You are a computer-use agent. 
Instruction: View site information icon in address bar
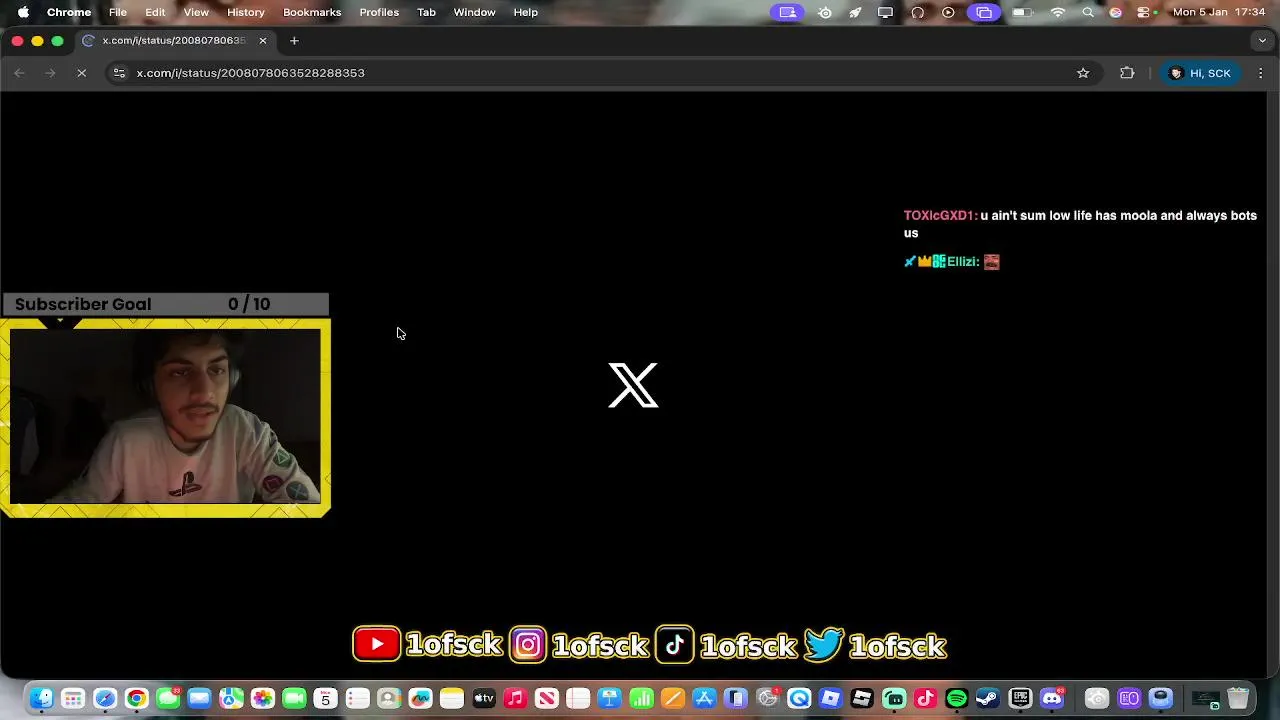pos(119,73)
